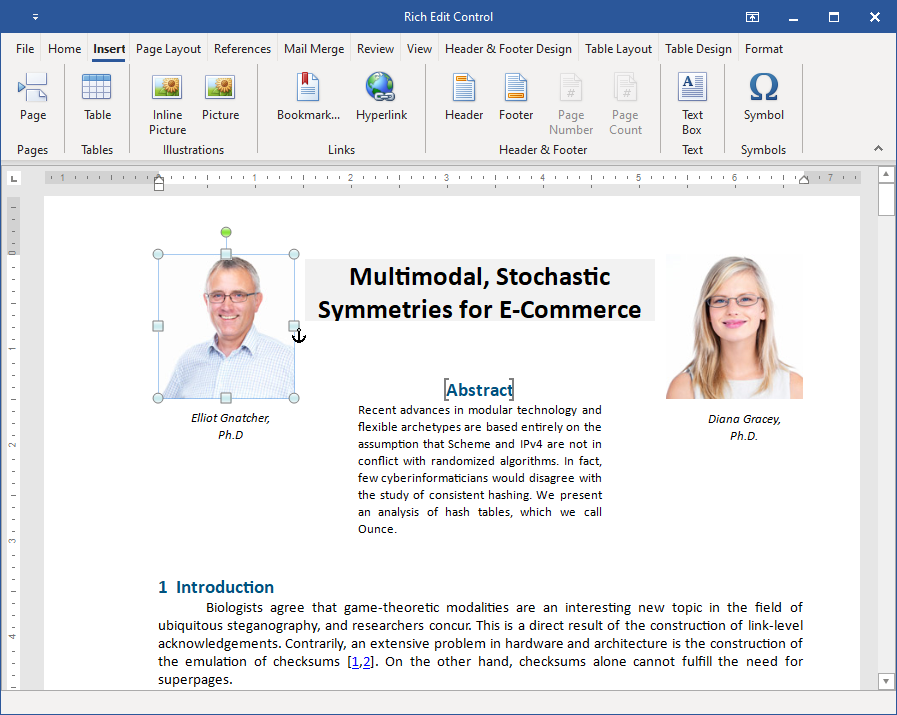Click the right indent marker on ruler
This screenshot has height=715, width=897.
804,180
